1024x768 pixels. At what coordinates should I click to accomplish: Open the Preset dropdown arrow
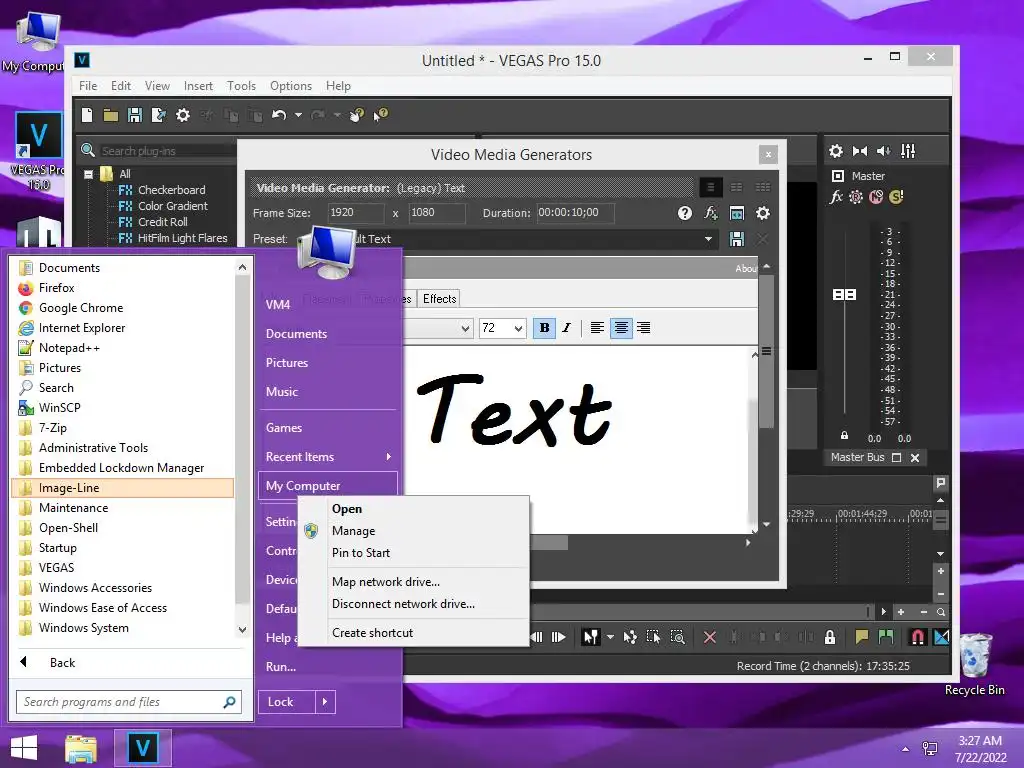pyautogui.click(x=709, y=239)
